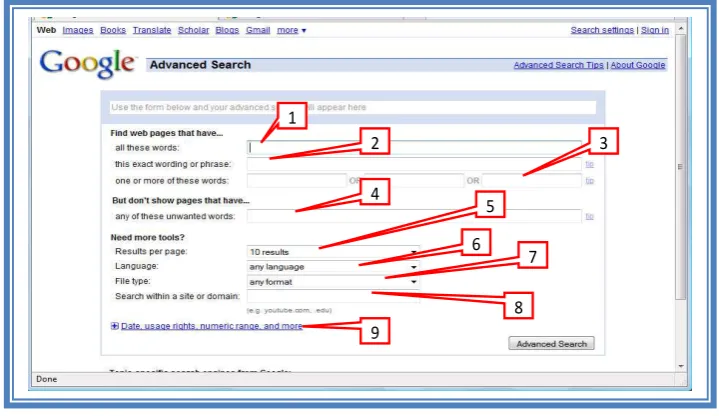
Task: Open the Scholar link in top bar
Action: [x=193, y=30]
